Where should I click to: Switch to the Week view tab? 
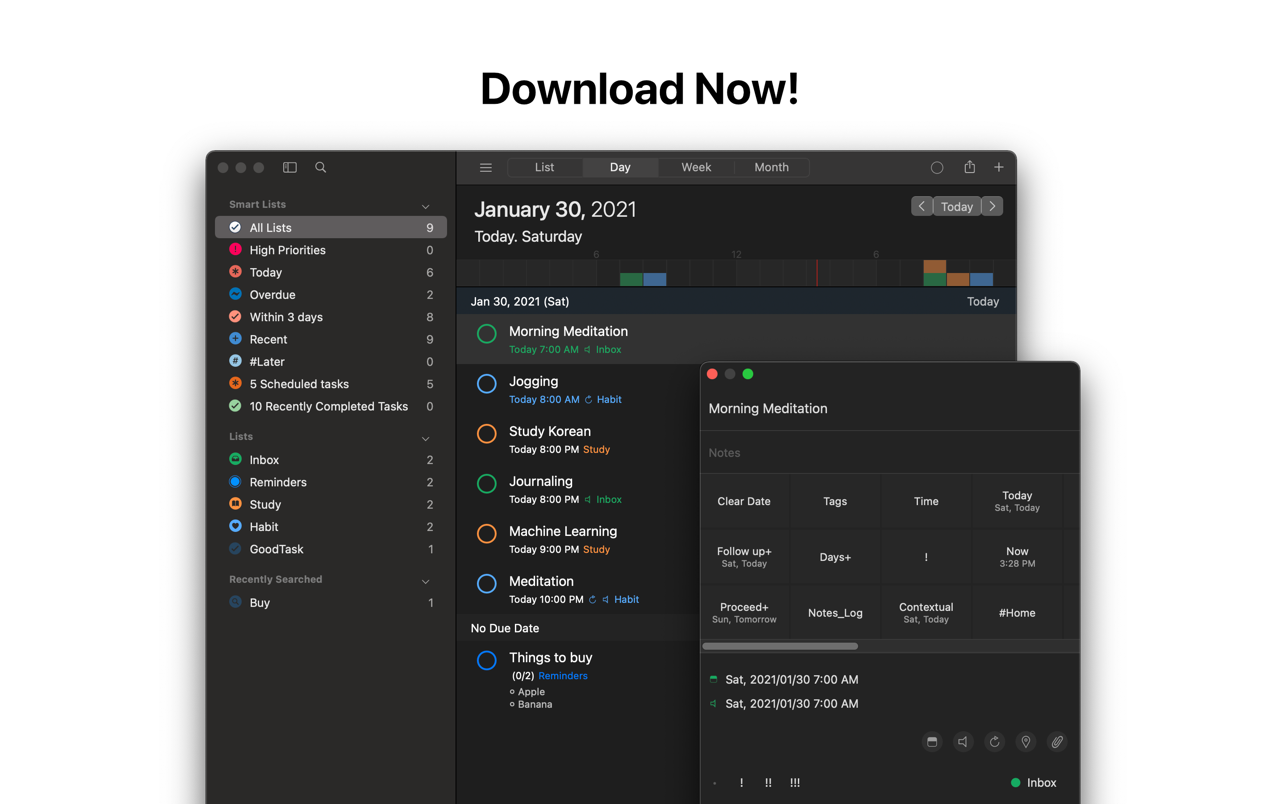(x=696, y=167)
